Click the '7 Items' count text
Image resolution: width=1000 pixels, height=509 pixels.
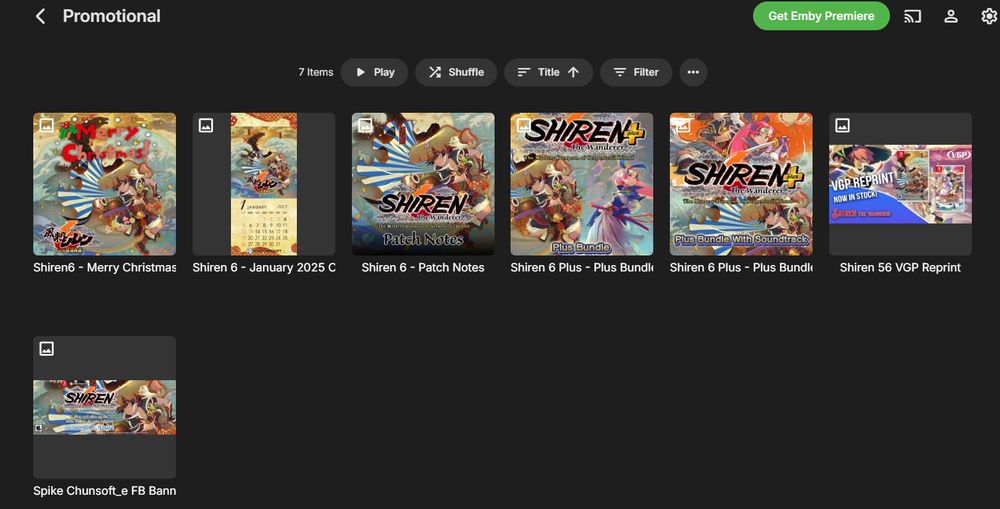click(316, 72)
